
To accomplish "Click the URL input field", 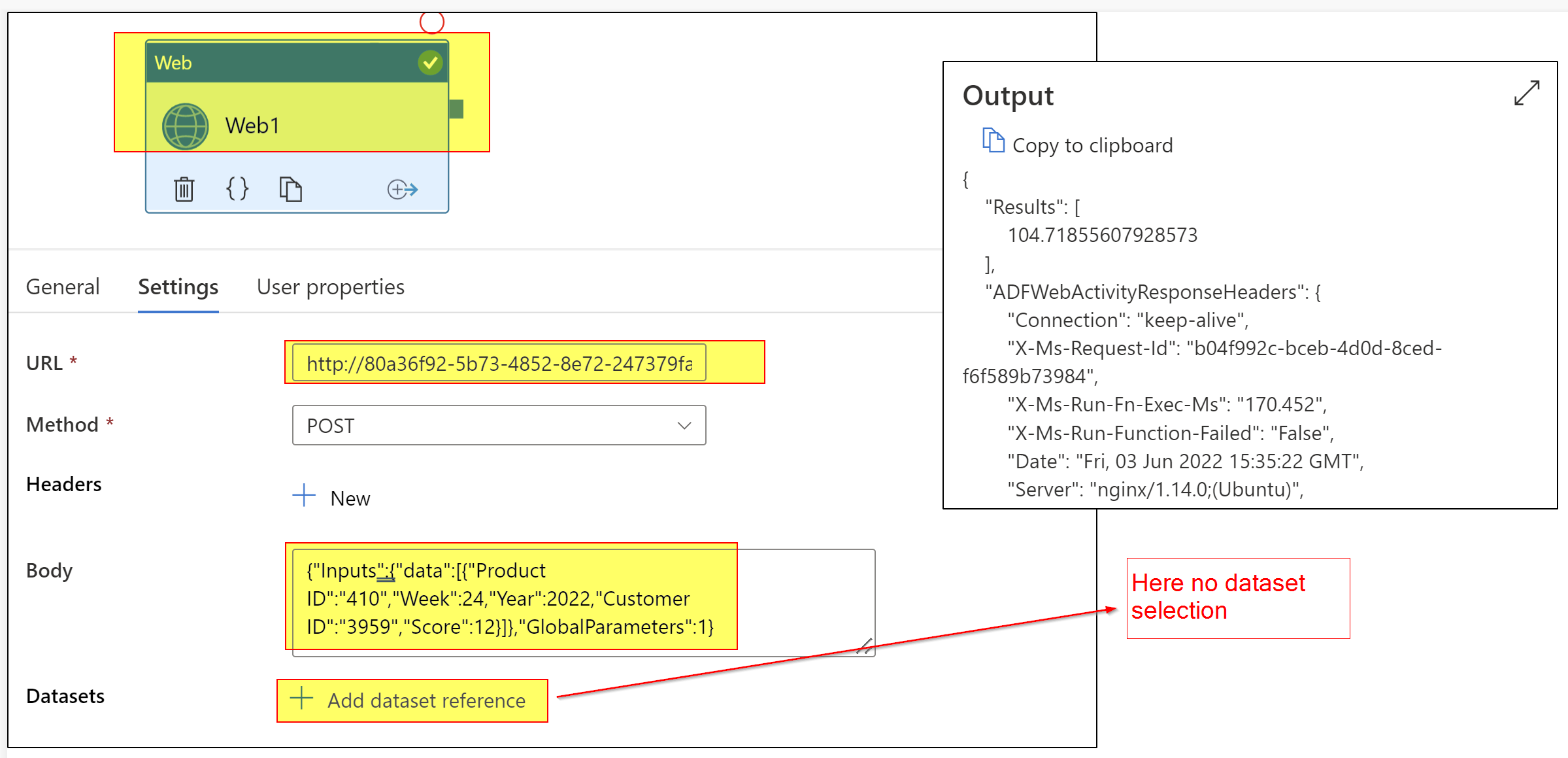I will click(x=499, y=362).
